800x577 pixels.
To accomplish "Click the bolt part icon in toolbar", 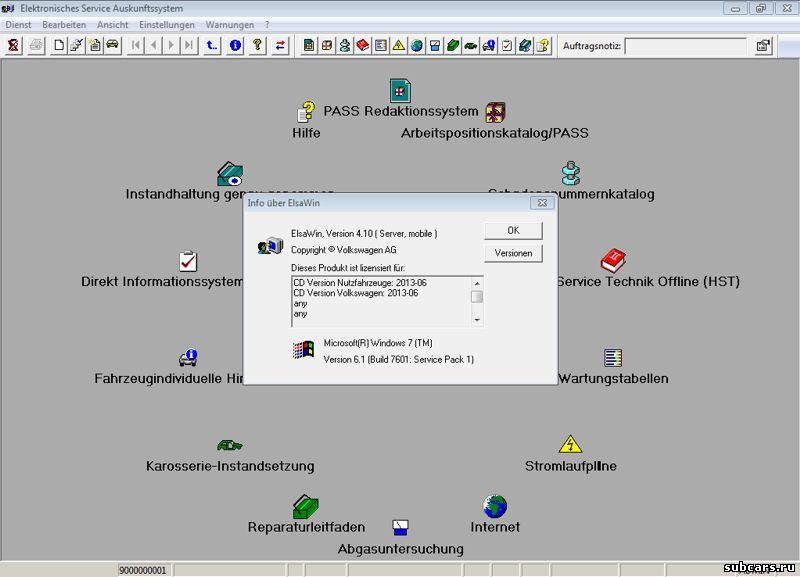I will click(x=345, y=45).
